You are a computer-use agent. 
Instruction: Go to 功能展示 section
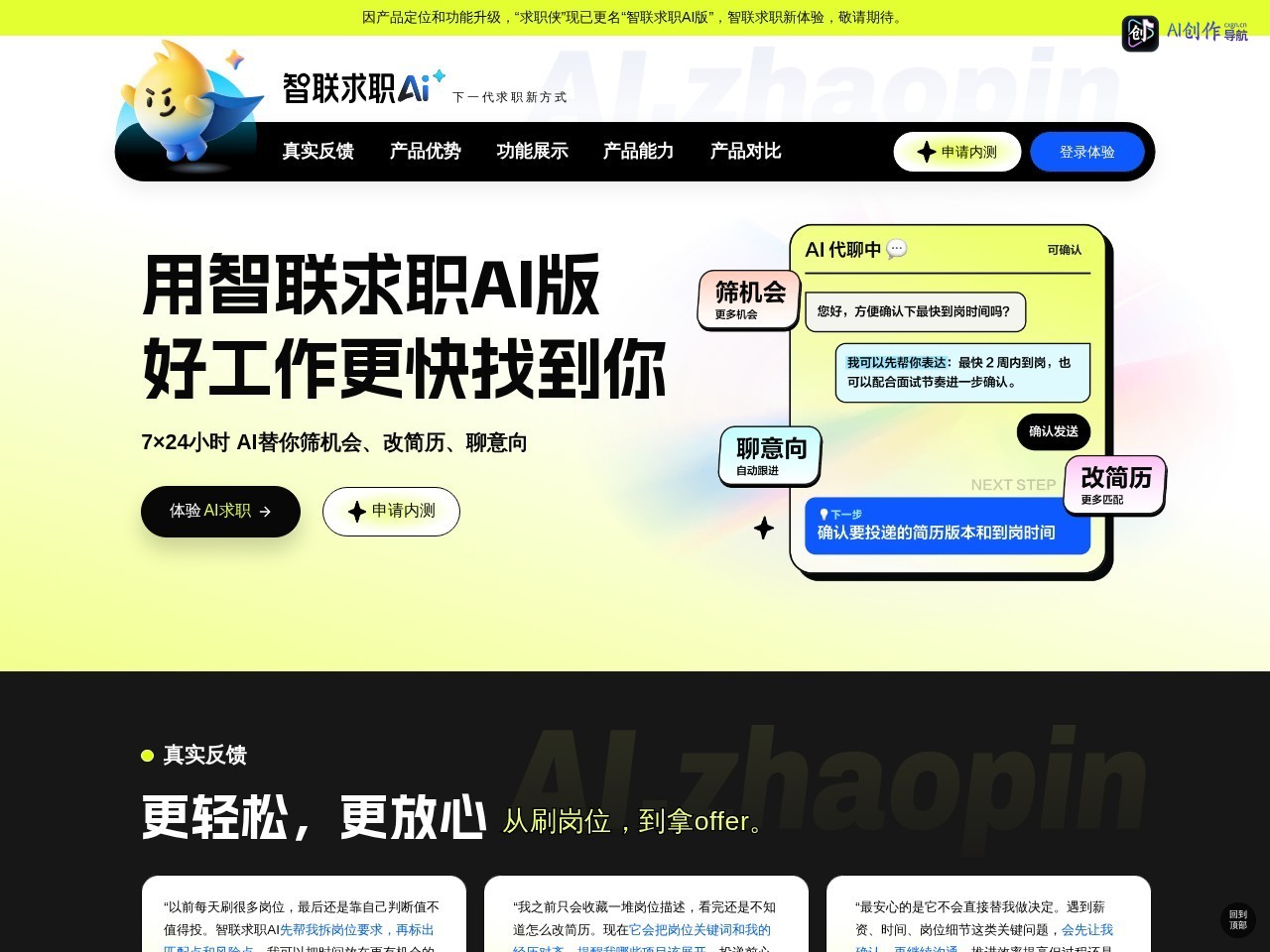(x=533, y=151)
